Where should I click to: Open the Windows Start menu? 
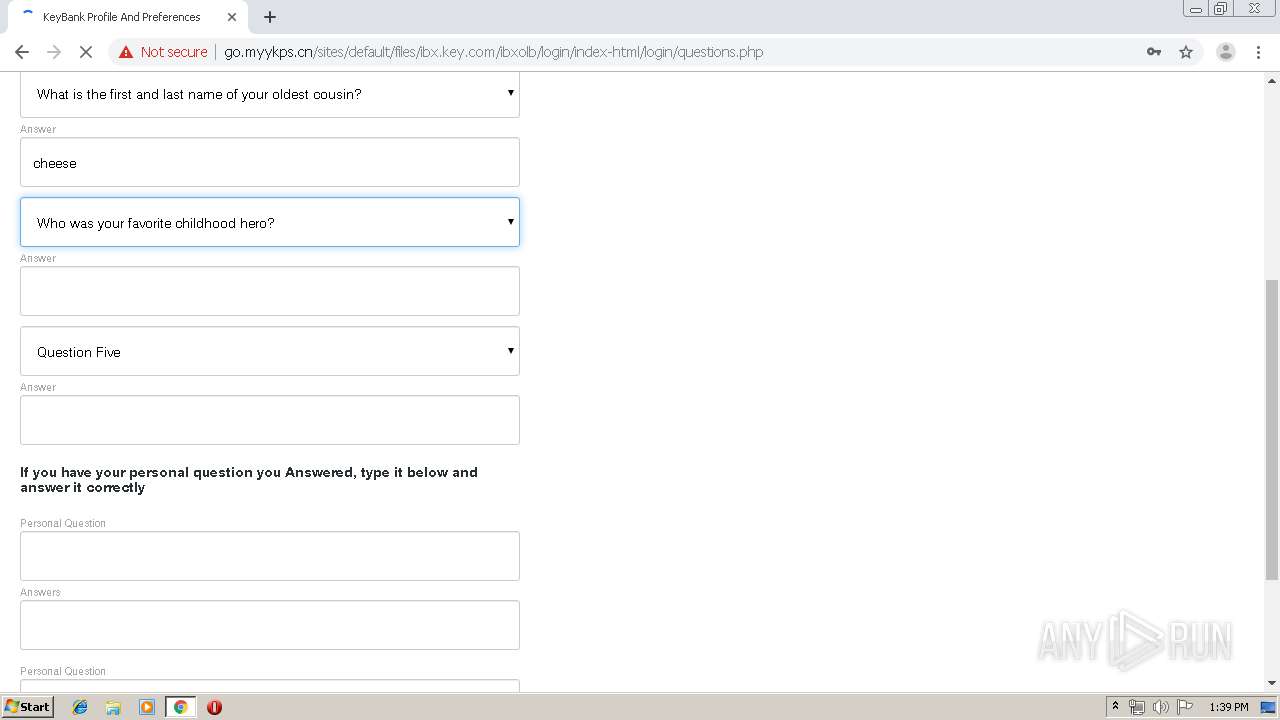coord(28,707)
